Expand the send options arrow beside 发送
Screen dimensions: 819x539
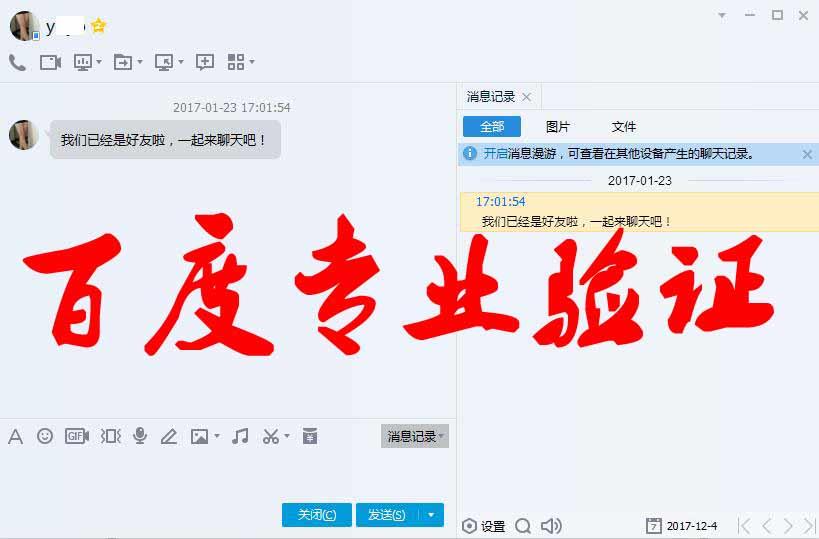point(430,515)
